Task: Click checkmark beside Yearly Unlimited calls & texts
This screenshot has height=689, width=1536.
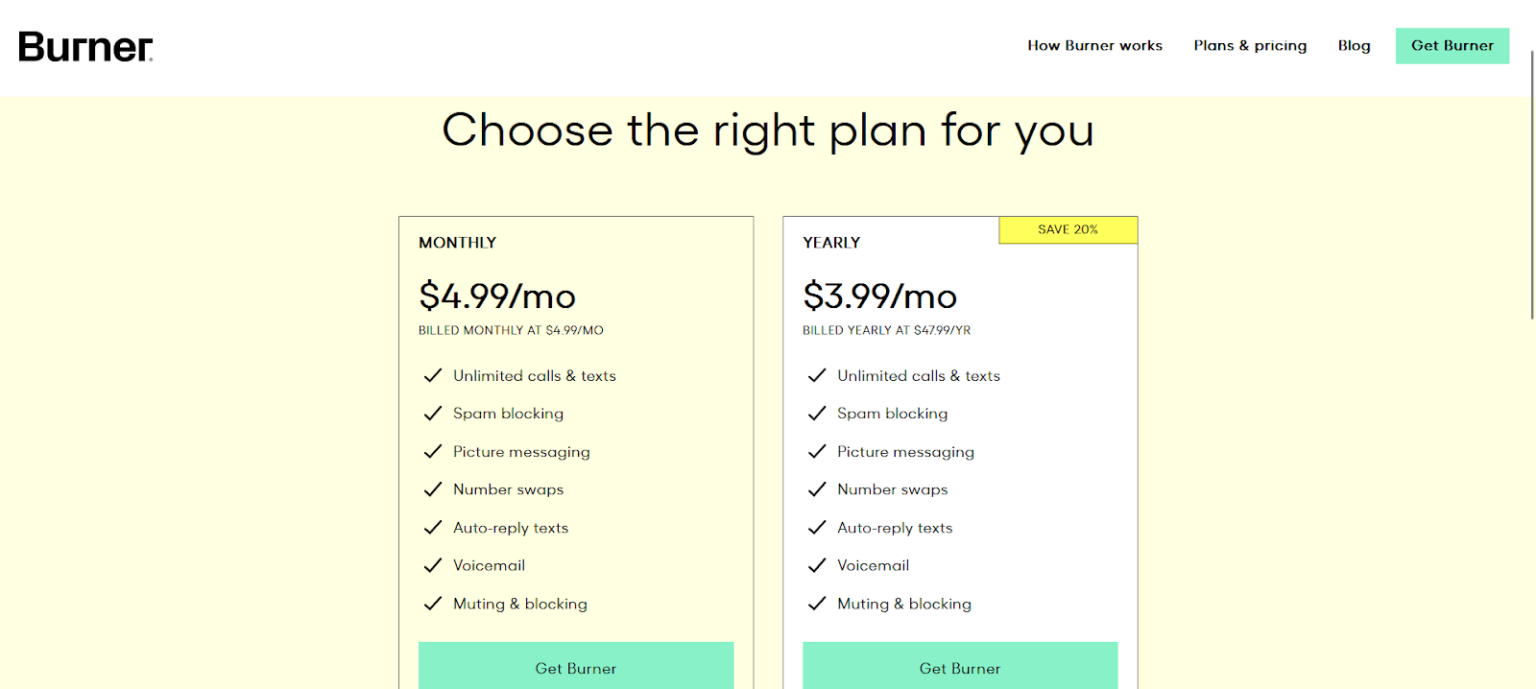Action: (x=817, y=376)
